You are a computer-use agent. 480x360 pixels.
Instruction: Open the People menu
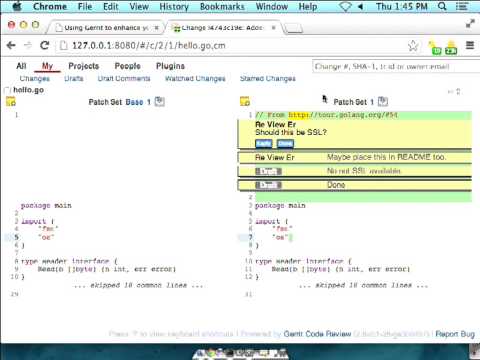point(127,66)
